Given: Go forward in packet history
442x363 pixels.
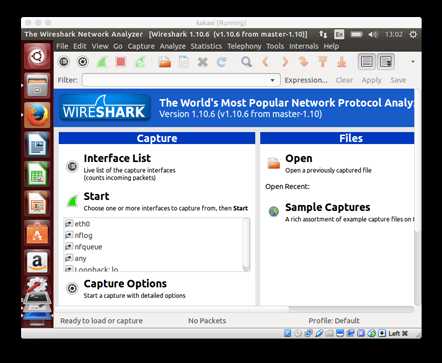Looking at the screenshot, I should pyautogui.click(x=284, y=62).
